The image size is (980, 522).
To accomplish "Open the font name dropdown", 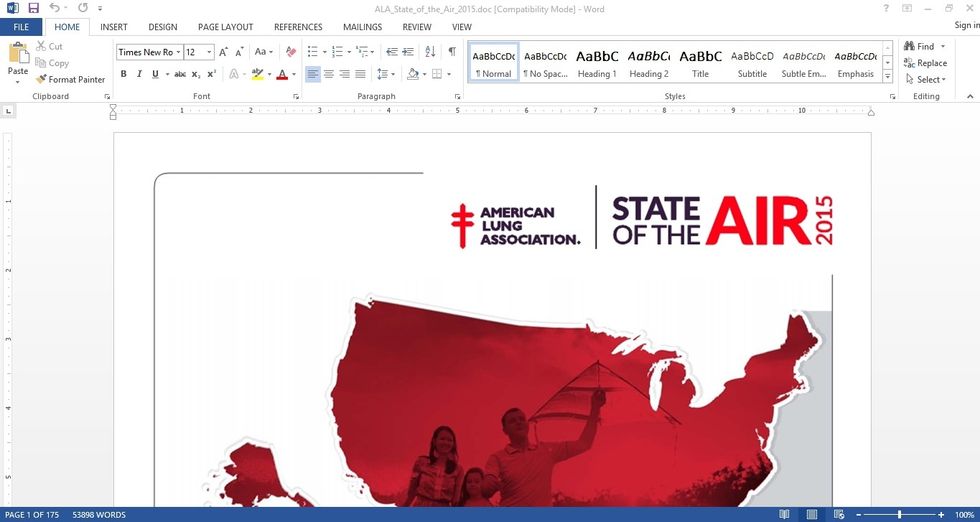I will click(179, 52).
